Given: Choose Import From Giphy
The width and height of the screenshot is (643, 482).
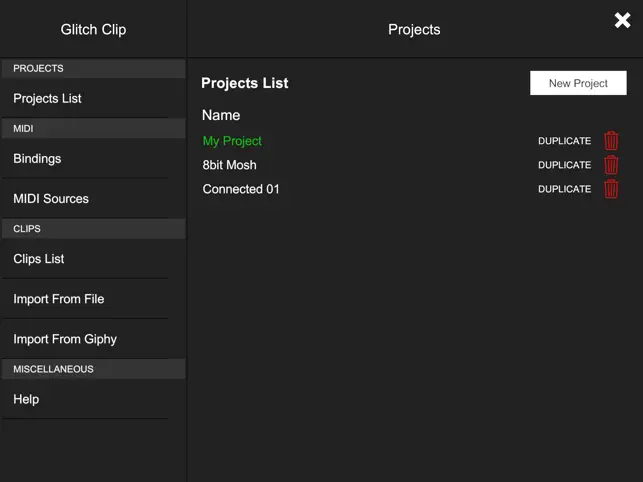Looking at the screenshot, I should pyautogui.click(x=65, y=338).
